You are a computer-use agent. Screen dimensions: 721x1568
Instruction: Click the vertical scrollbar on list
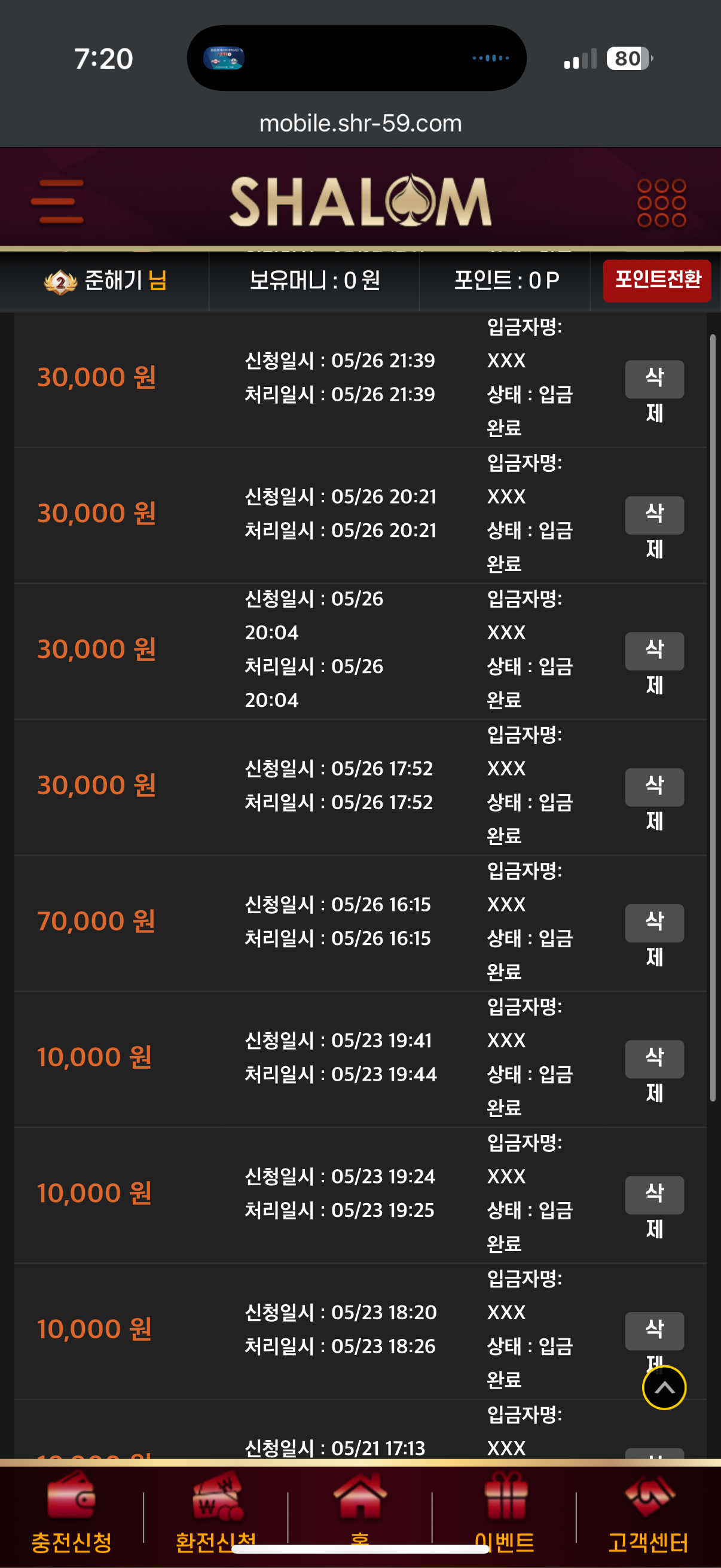pos(713,717)
